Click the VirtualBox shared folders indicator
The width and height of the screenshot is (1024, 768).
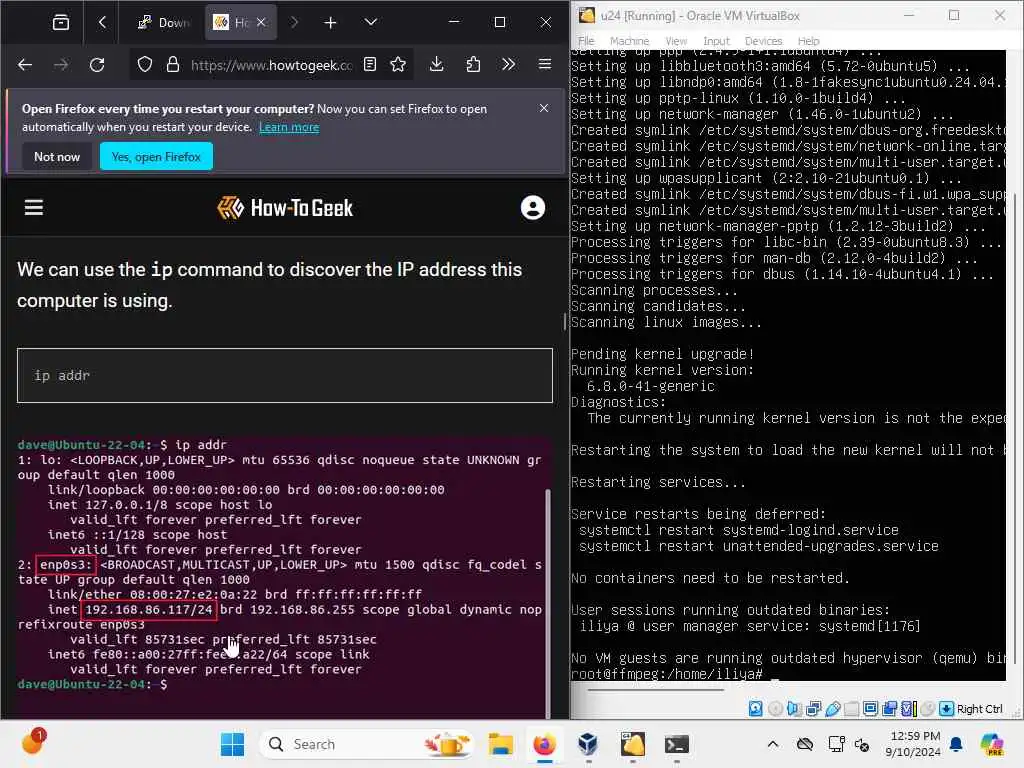[x=851, y=709]
